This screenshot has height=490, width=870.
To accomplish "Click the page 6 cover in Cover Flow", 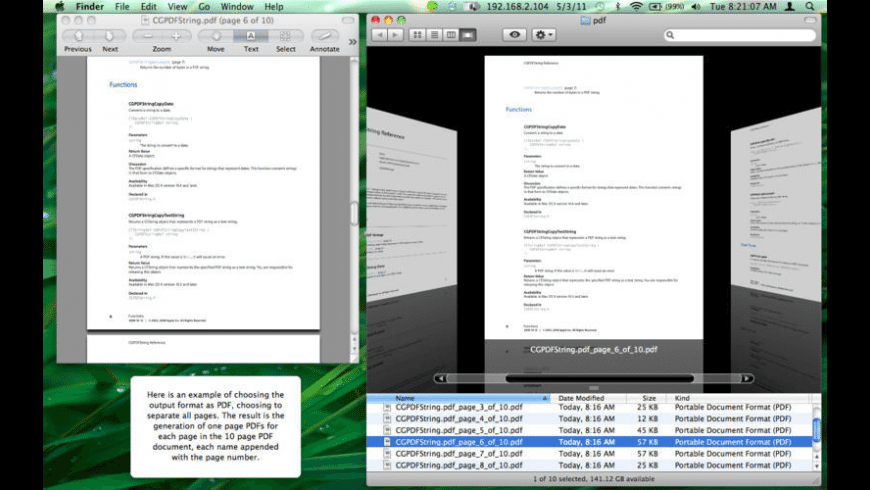I will (594, 197).
